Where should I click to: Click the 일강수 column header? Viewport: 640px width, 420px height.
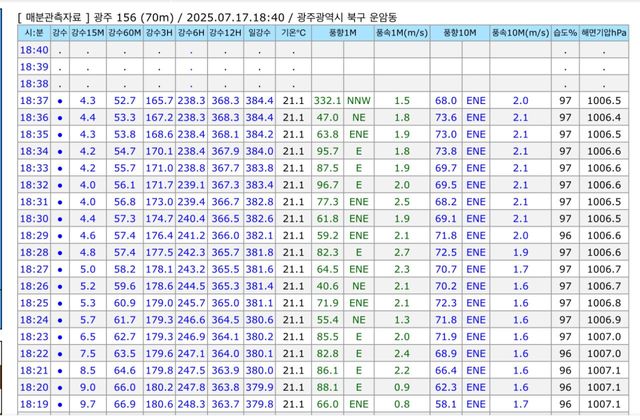coord(259,33)
